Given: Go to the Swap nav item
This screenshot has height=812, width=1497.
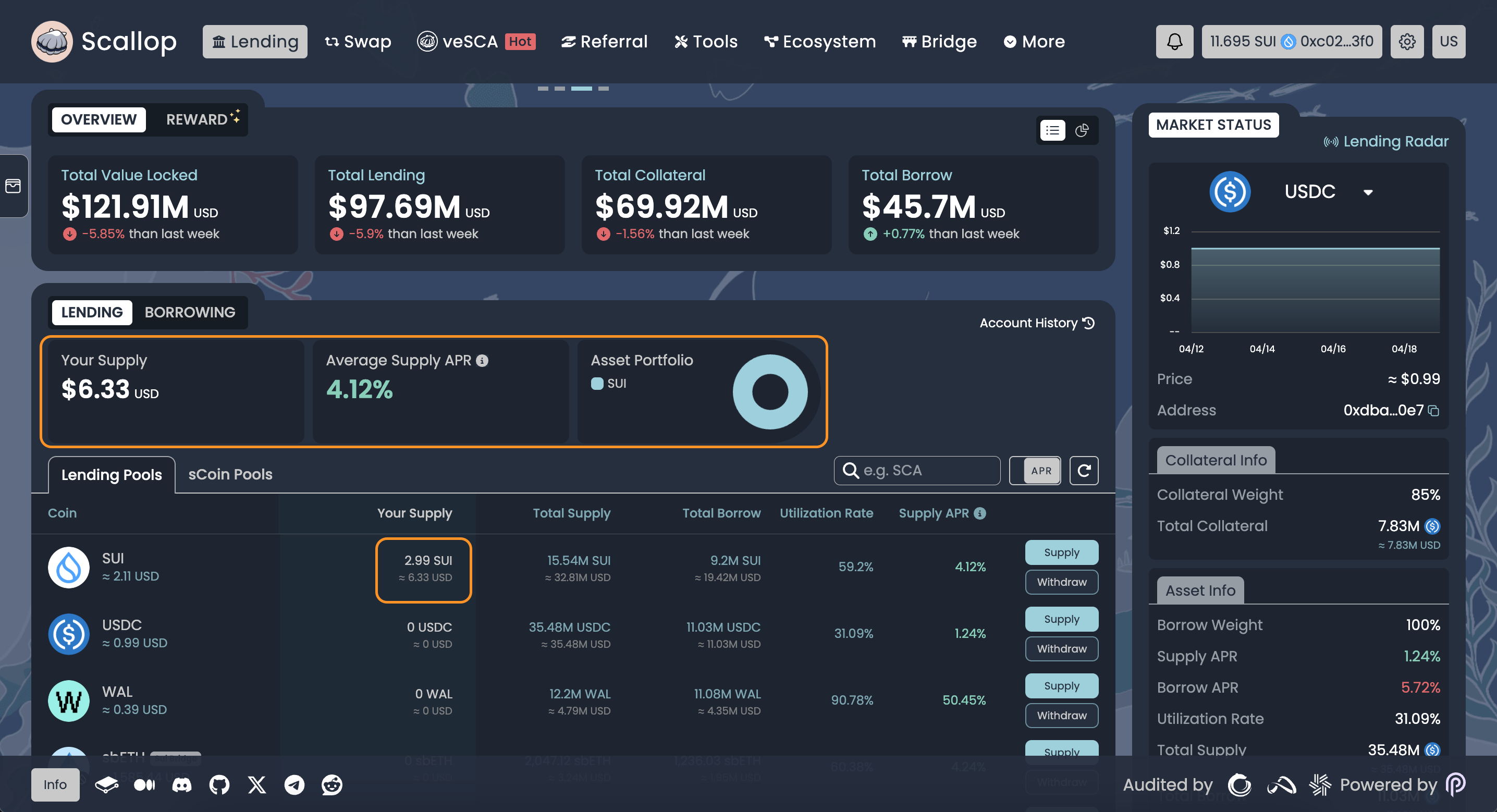Looking at the screenshot, I should [x=358, y=41].
